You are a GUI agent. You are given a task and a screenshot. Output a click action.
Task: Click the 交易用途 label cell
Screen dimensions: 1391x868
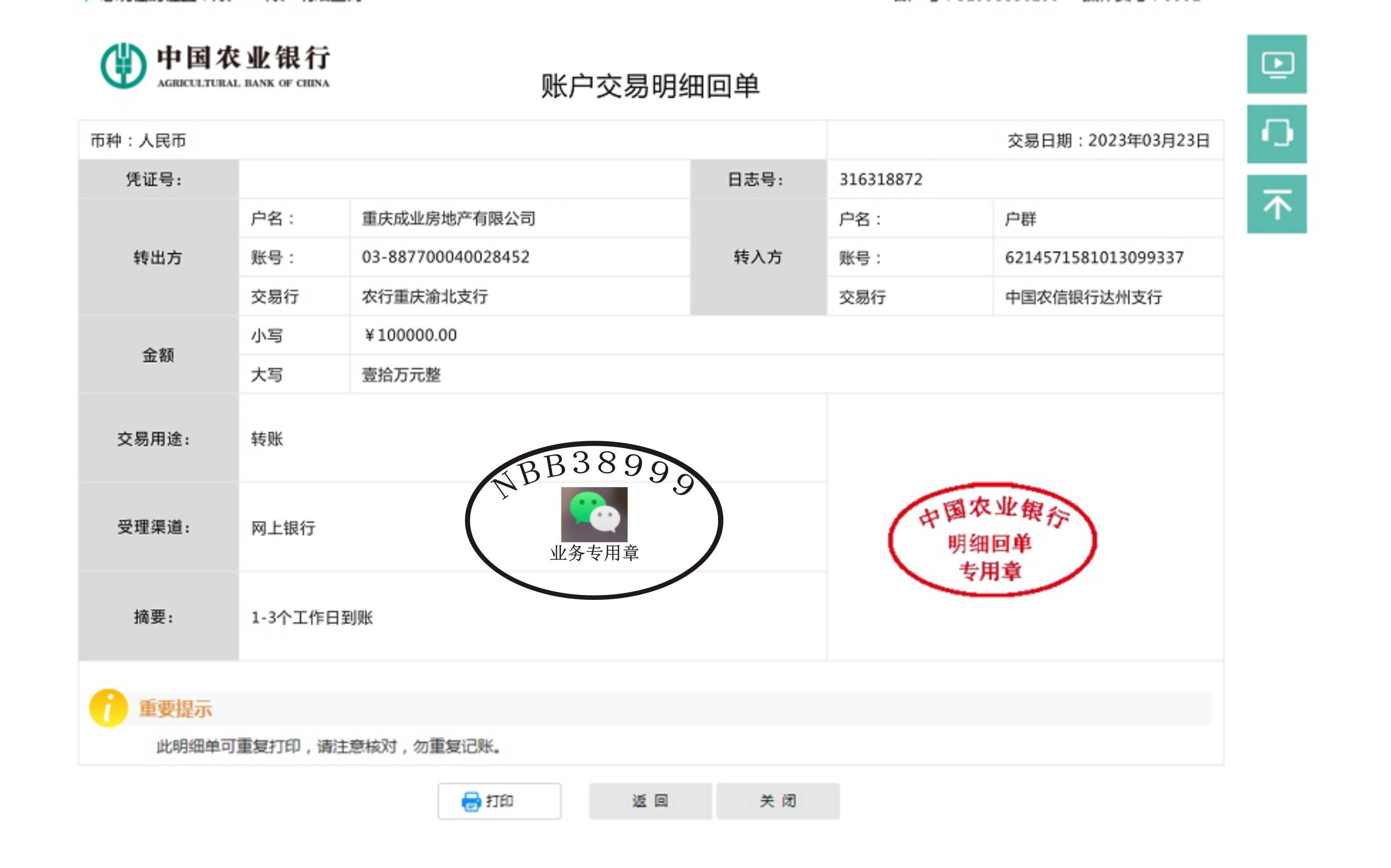[x=158, y=438]
